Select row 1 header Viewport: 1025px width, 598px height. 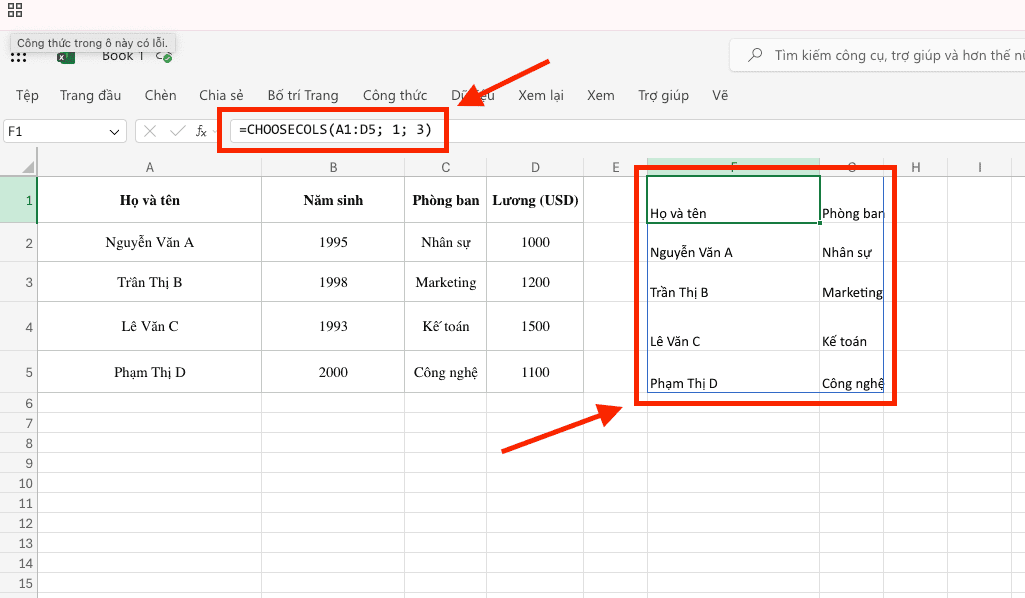point(18,199)
